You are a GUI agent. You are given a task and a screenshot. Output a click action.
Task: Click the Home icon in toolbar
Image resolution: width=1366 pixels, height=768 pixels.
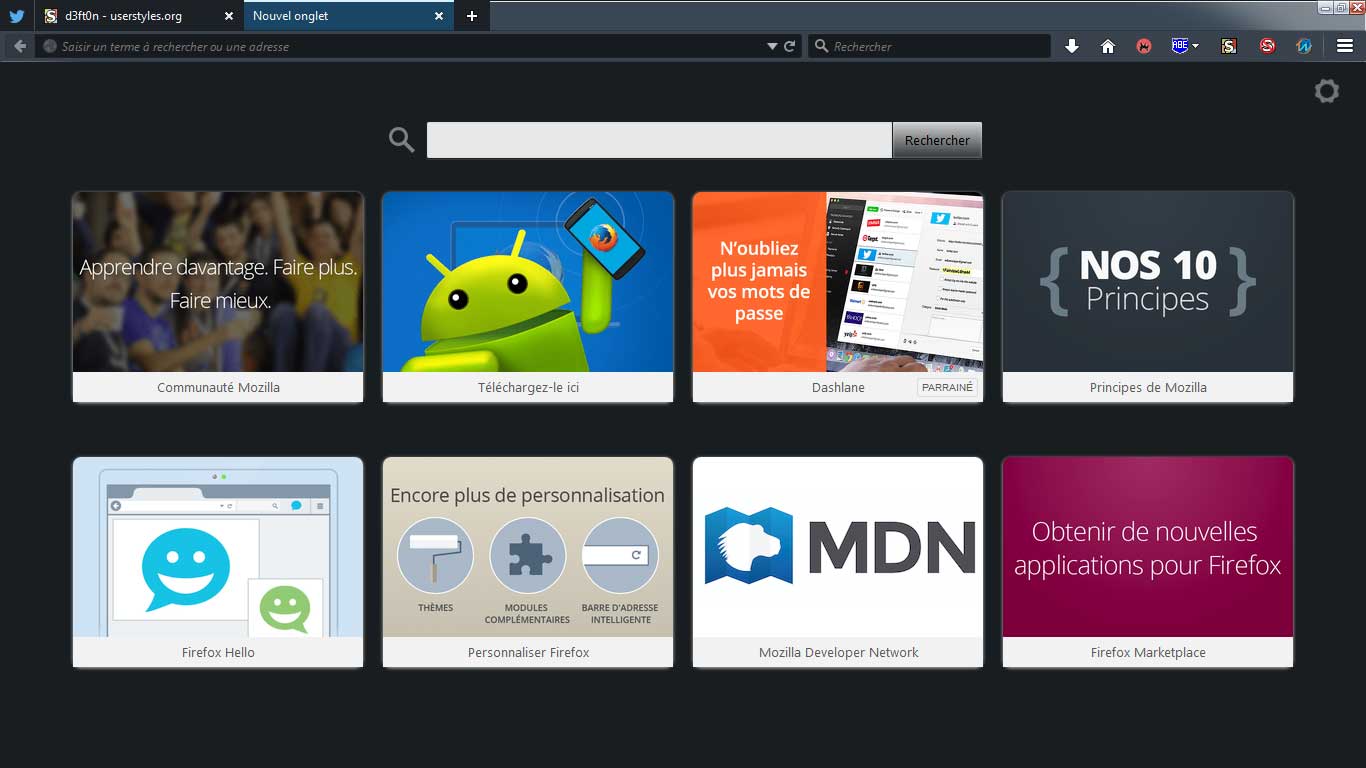click(x=1108, y=46)
